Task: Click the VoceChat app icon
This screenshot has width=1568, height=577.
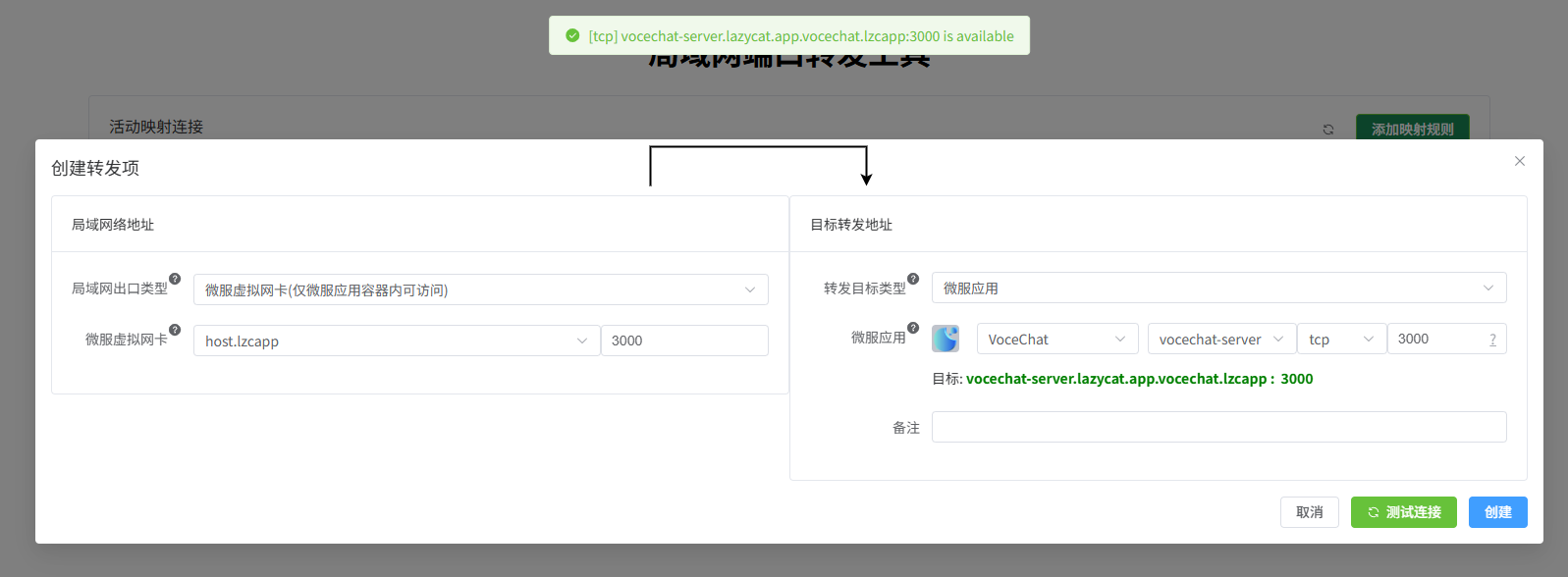Action: (x=946, y=339)
